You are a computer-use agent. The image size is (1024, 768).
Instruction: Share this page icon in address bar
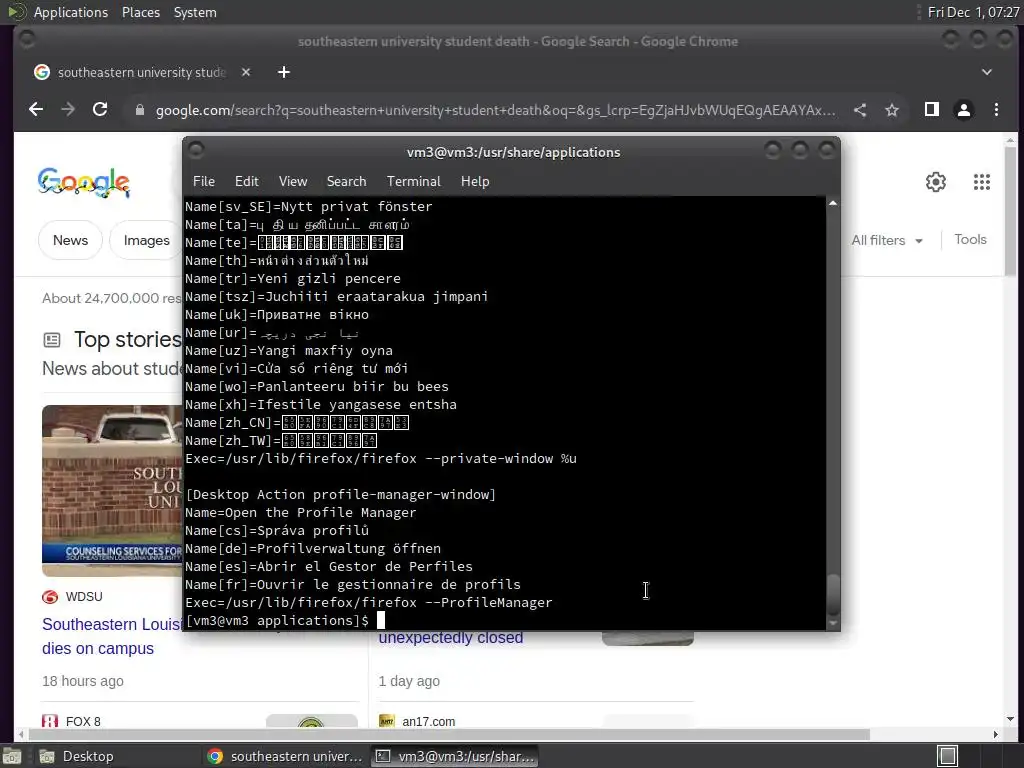point(860,110)
